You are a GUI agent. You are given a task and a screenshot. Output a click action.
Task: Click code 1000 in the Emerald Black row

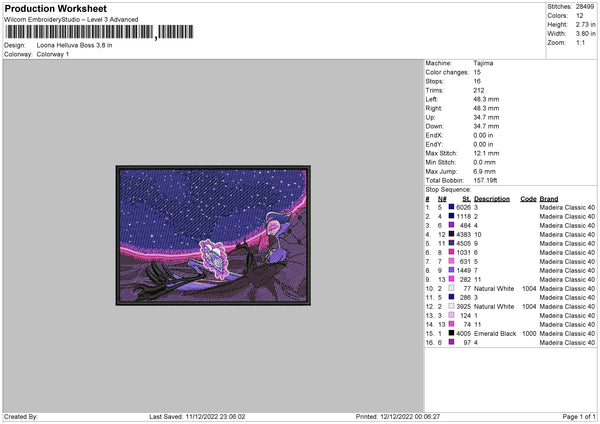(x=529, y=333)
